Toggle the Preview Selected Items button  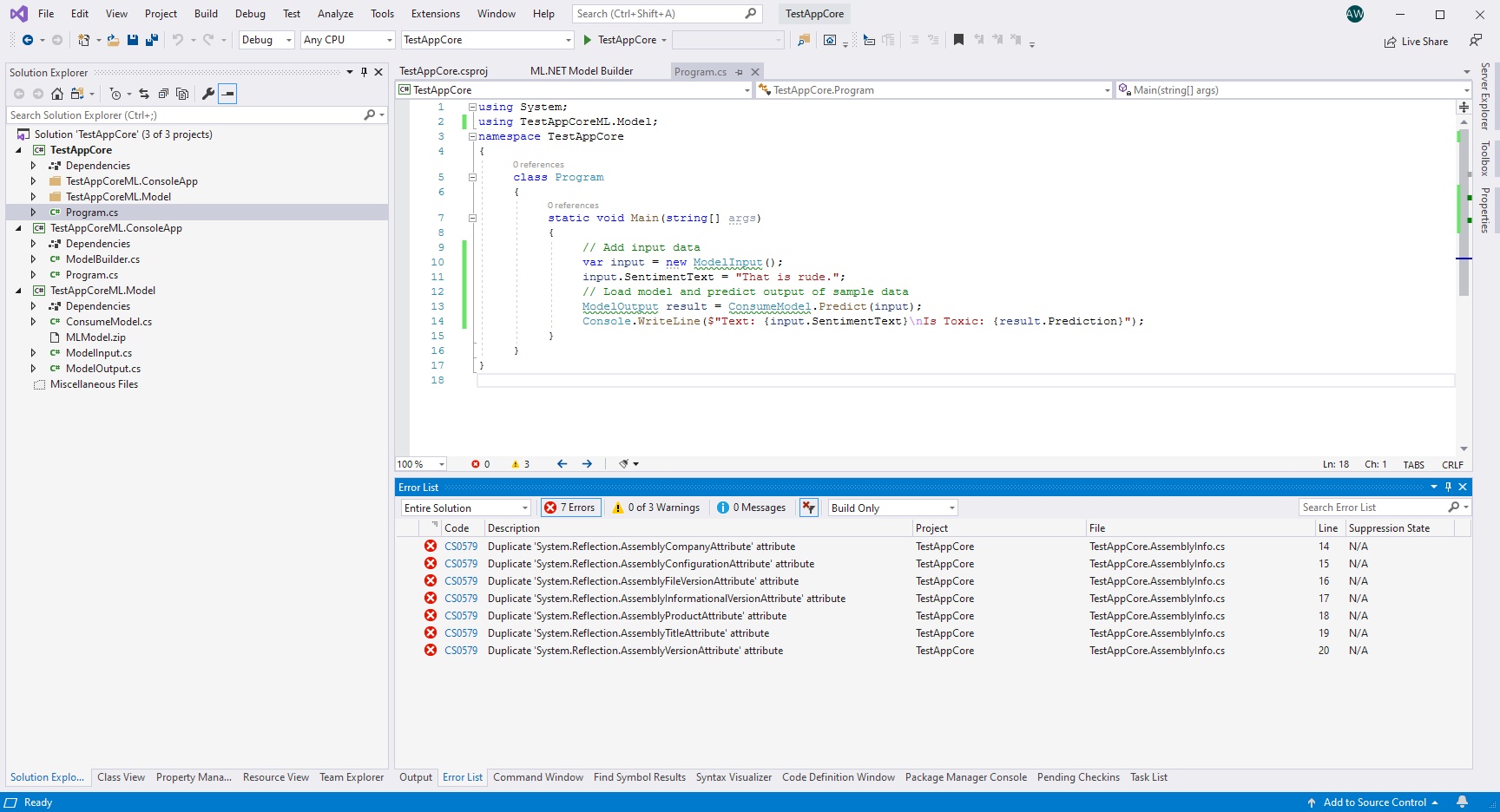pos(227,94)
